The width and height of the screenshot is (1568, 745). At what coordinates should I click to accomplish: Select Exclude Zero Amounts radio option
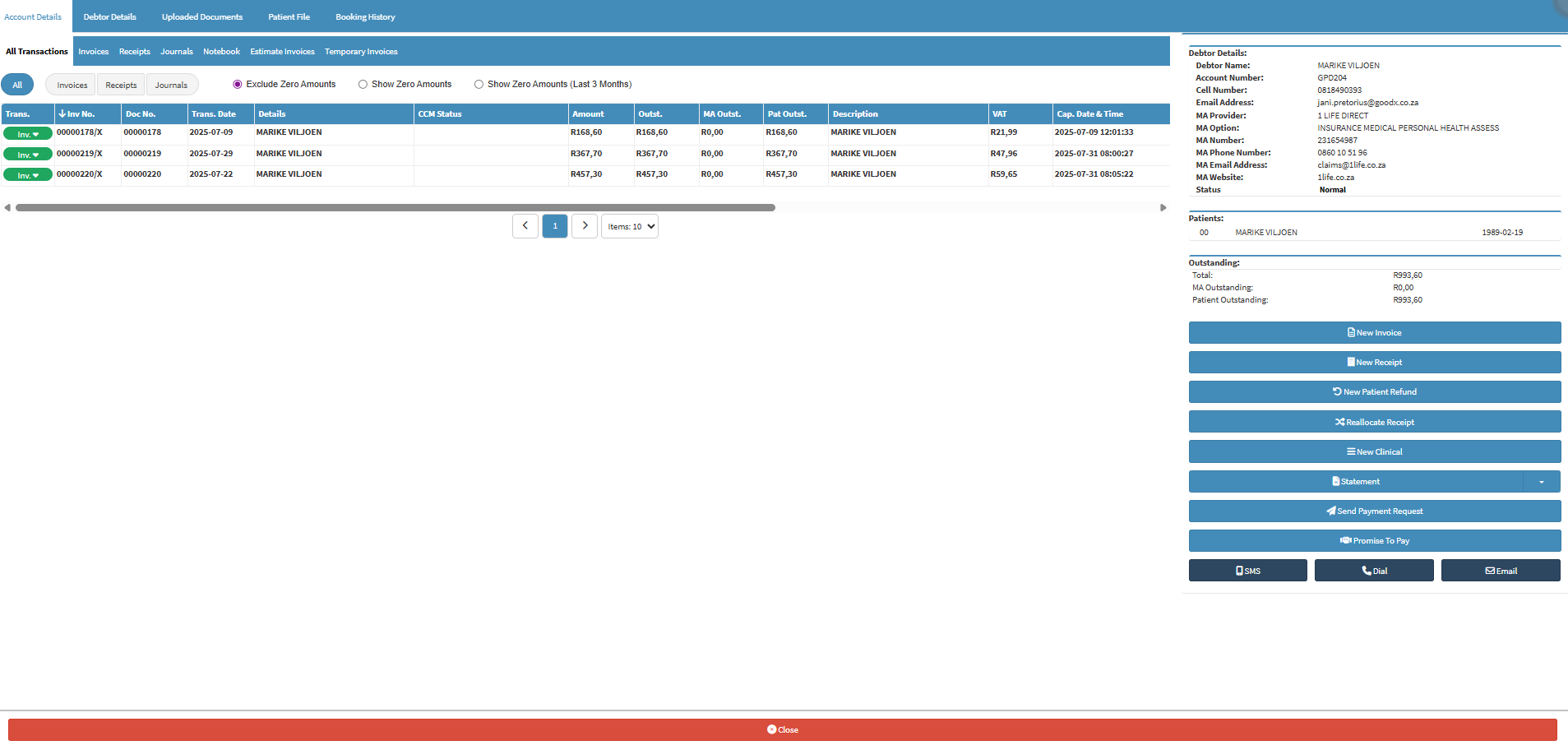click(x=238, y=85)
